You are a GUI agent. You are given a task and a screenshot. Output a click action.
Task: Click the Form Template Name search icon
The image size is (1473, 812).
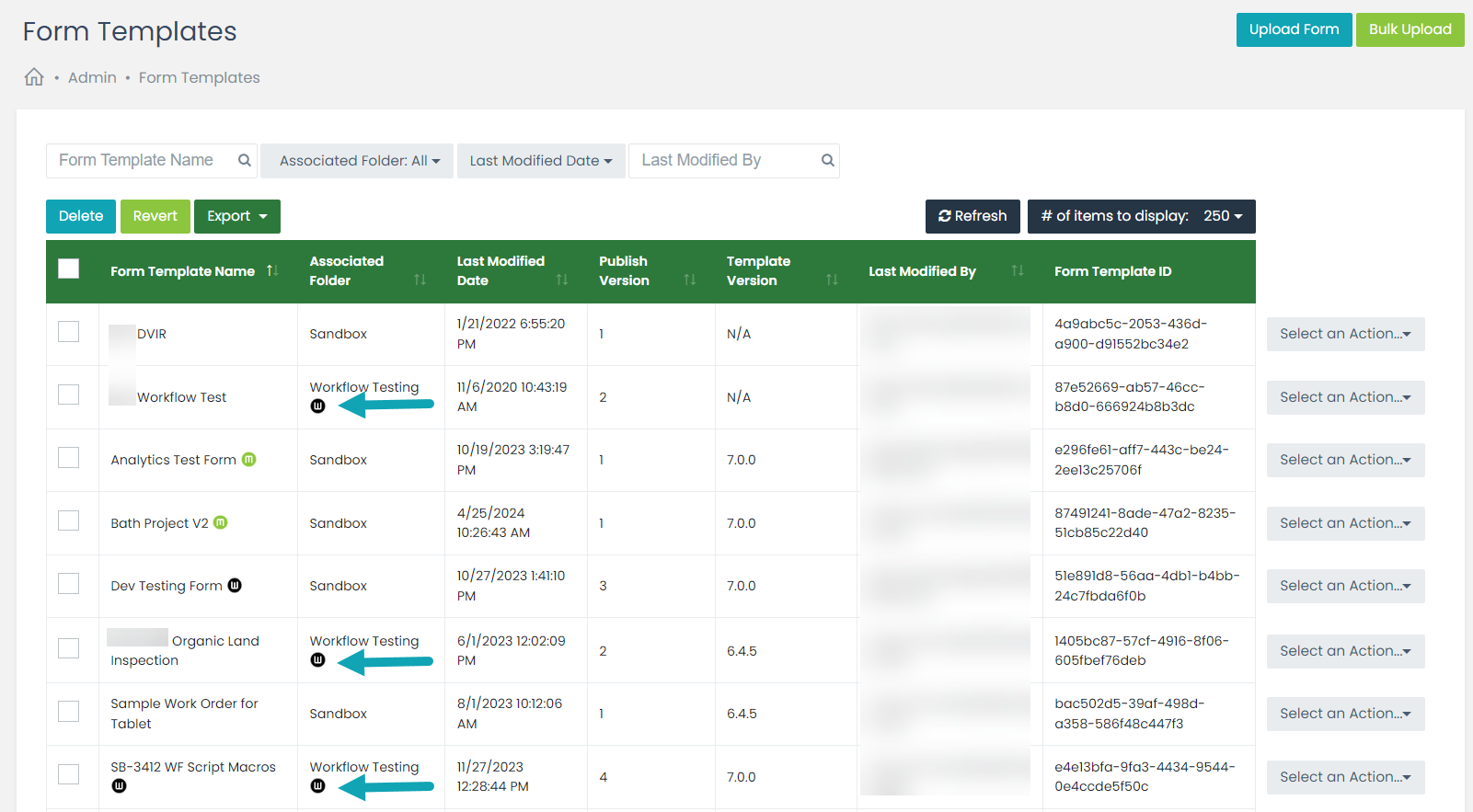[244, 160]
